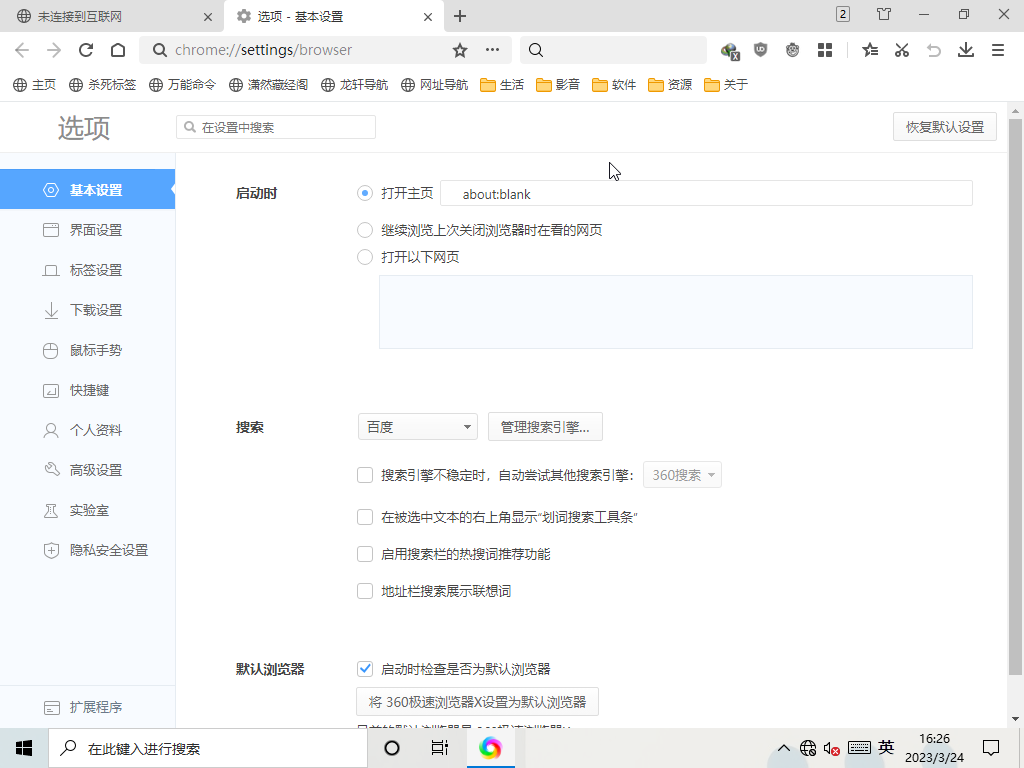This screenshot has height=768, width=1024.
Task: Open the Tampermonkey monkey extension icon
Action: pyautogui.click(x=793, y=50)
